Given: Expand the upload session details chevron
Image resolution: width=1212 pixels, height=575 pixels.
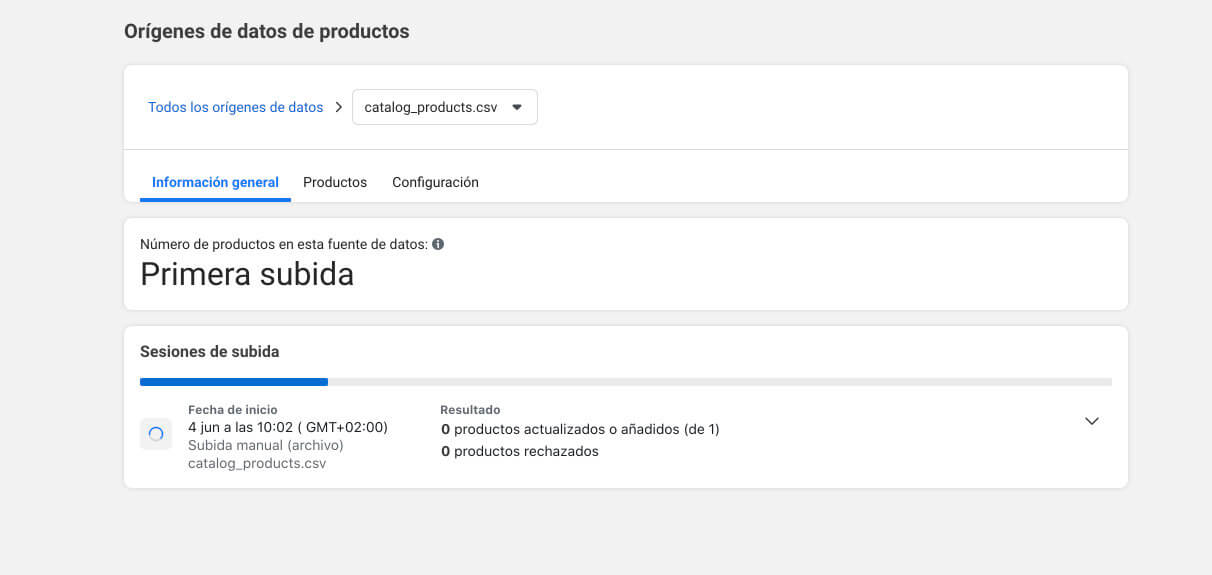Looking at the screenshot, I should (1092, 421).
